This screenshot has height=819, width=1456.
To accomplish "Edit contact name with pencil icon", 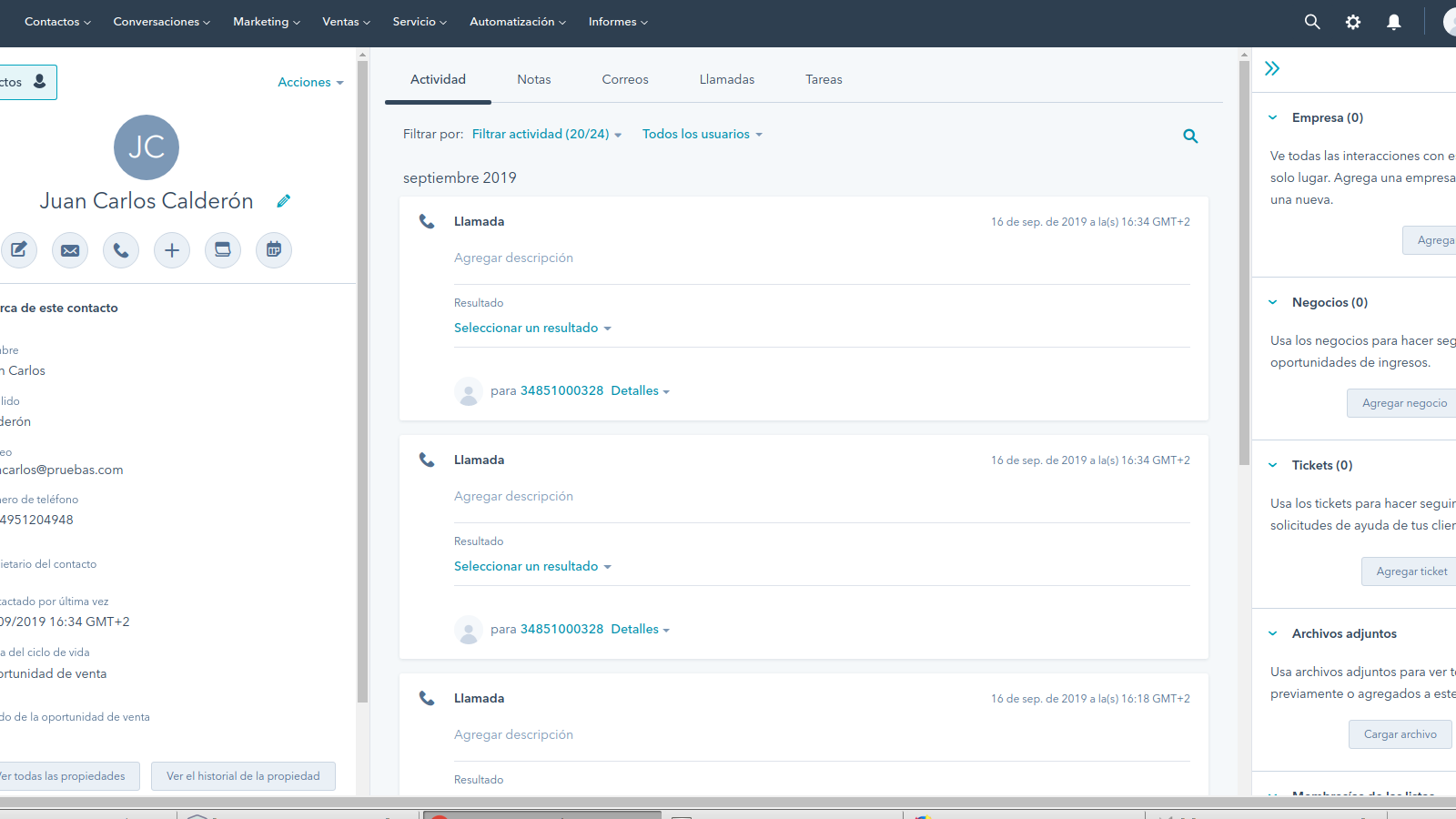I will (x=284, y=201).
